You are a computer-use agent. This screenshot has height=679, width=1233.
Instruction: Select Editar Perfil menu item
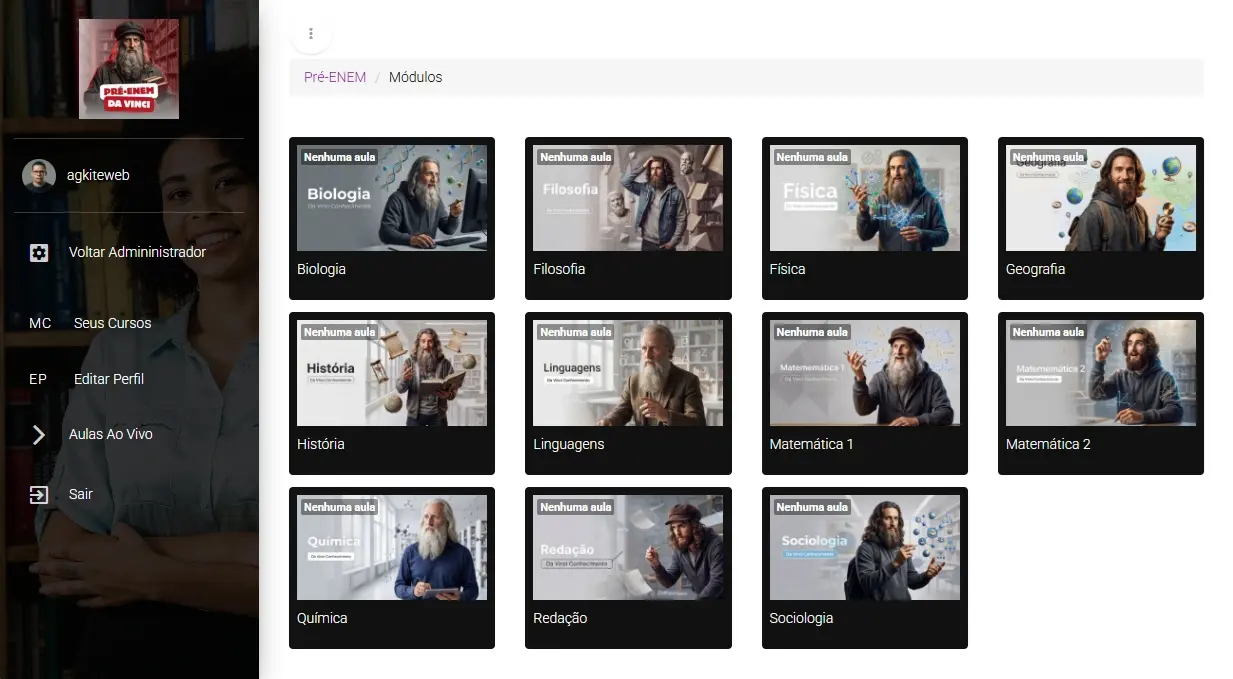(108, 379)
